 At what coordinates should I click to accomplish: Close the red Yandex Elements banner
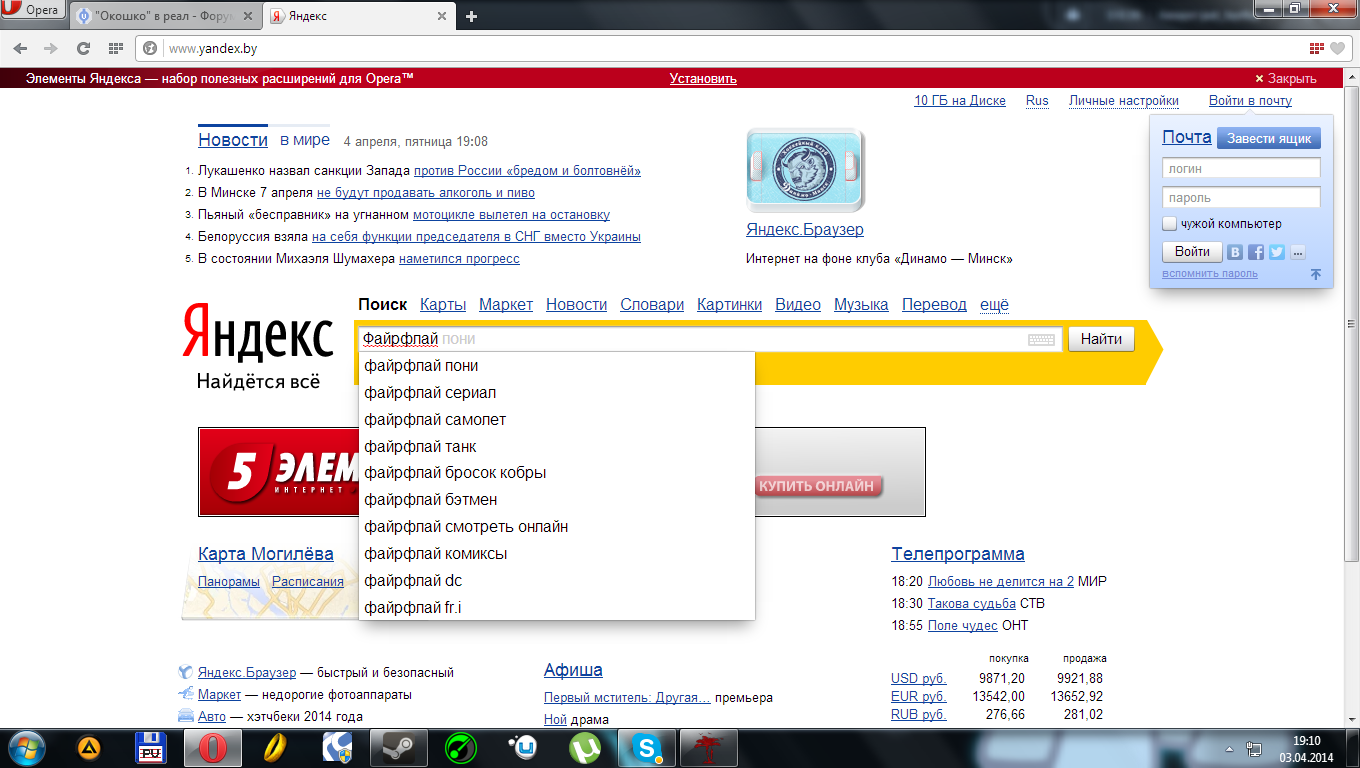(x=1286, y=79)
